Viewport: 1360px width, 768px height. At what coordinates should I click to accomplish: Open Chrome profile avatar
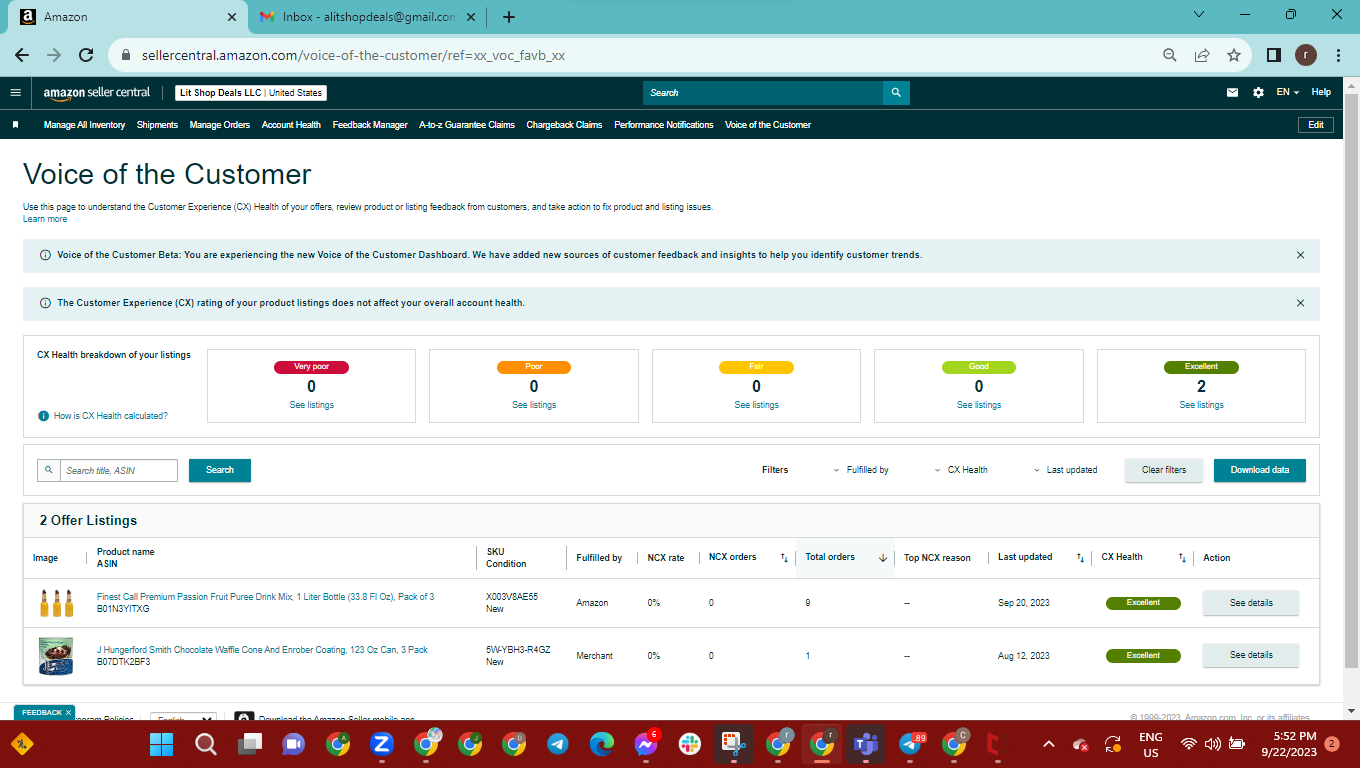(x=1306, y=55)
